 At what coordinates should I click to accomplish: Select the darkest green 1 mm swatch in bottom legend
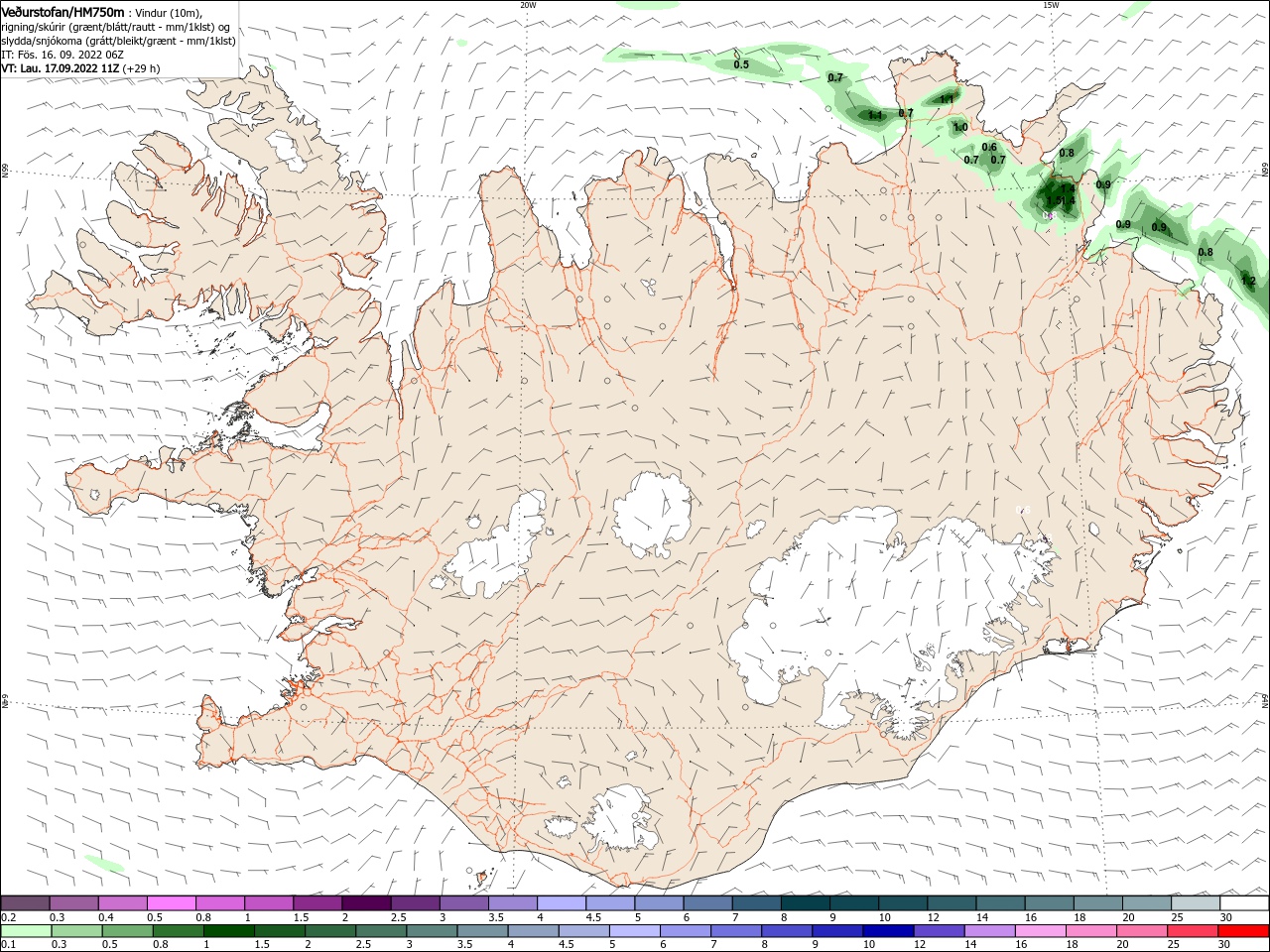(x=228, y=931)
